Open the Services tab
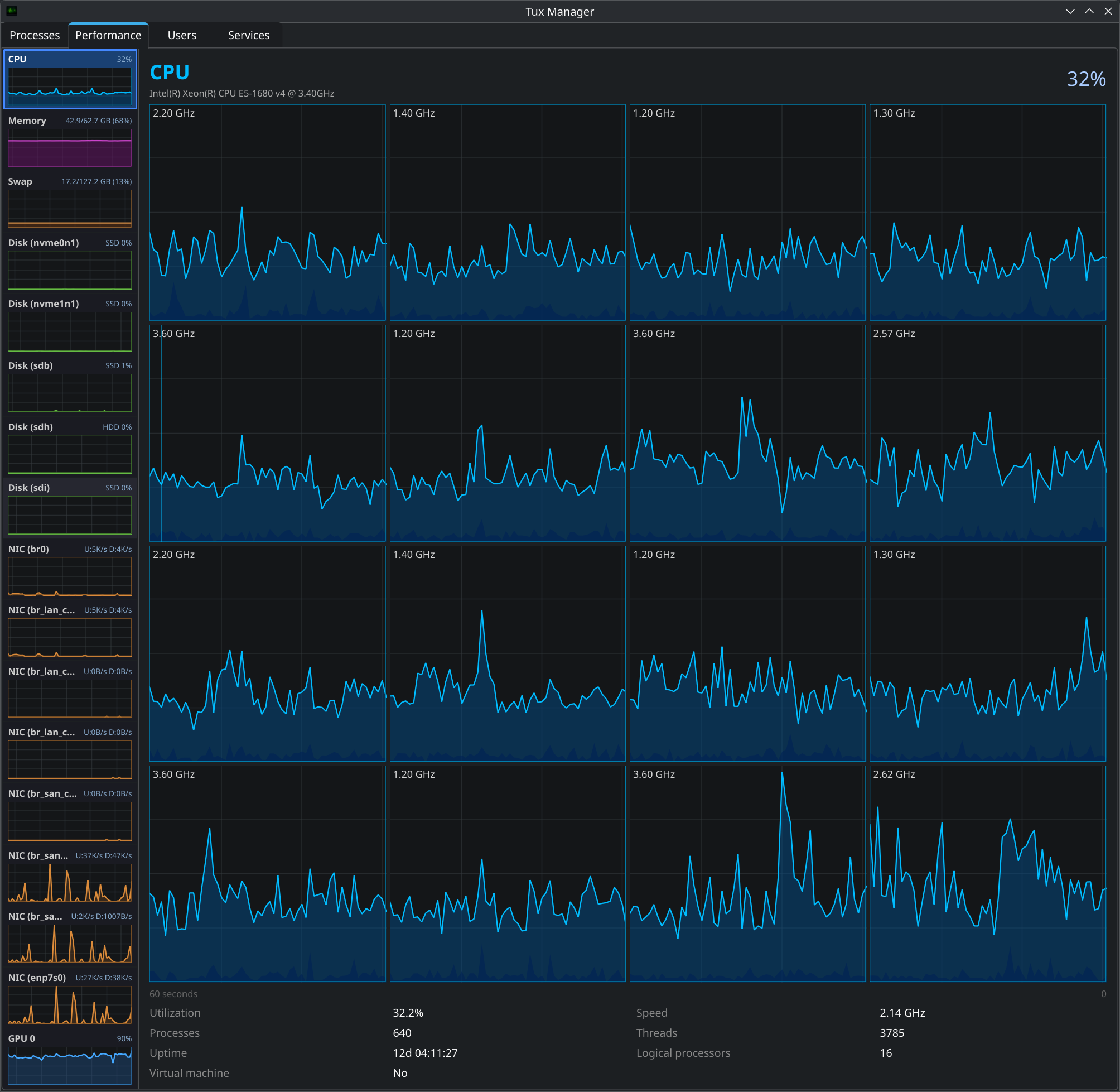Screen dimensions: 1120x1092 (x=248, y=35)
